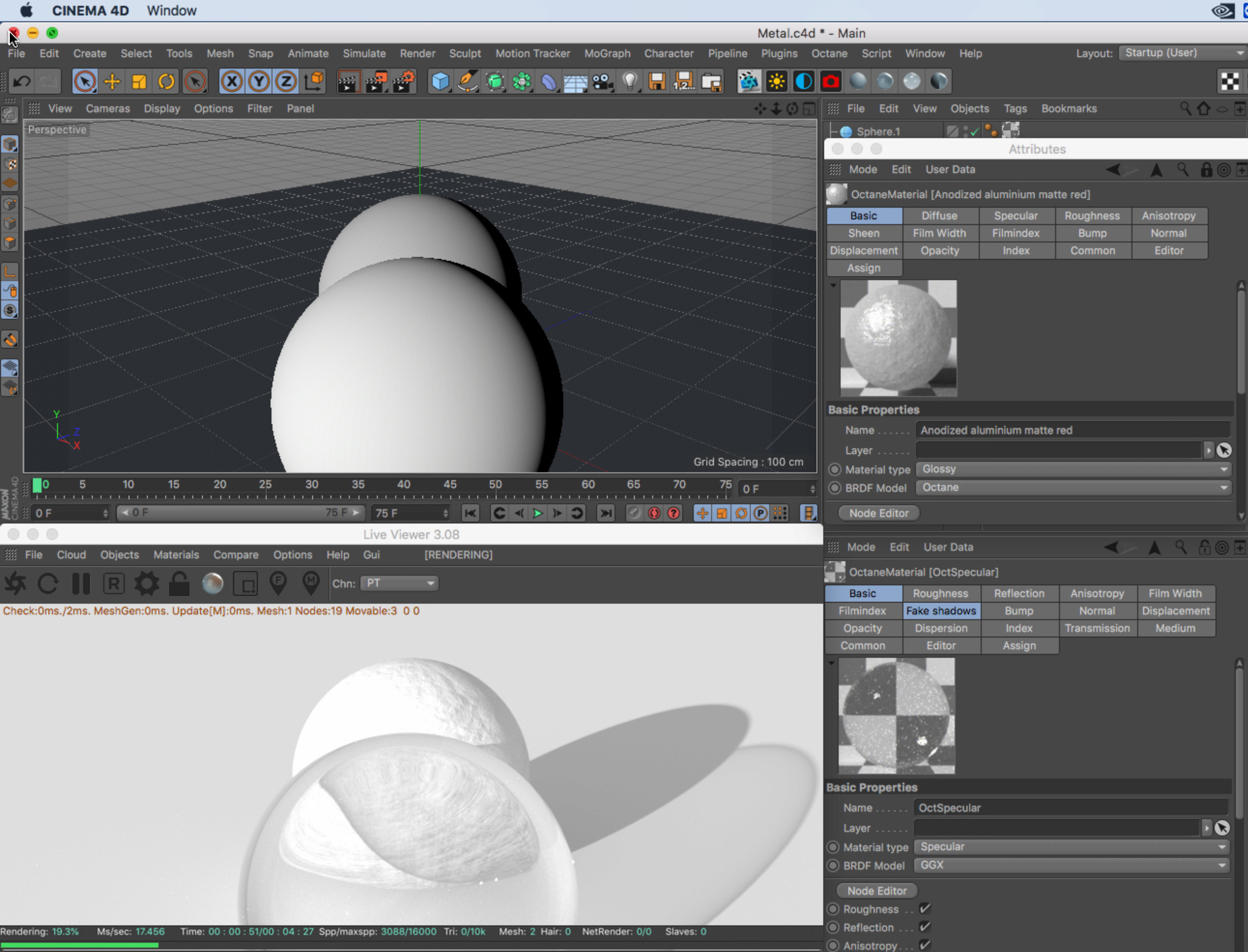Select the Move tool in toolbar
Screen dimensions: 1248x952
pyautogui.click(x=112, y=82)
